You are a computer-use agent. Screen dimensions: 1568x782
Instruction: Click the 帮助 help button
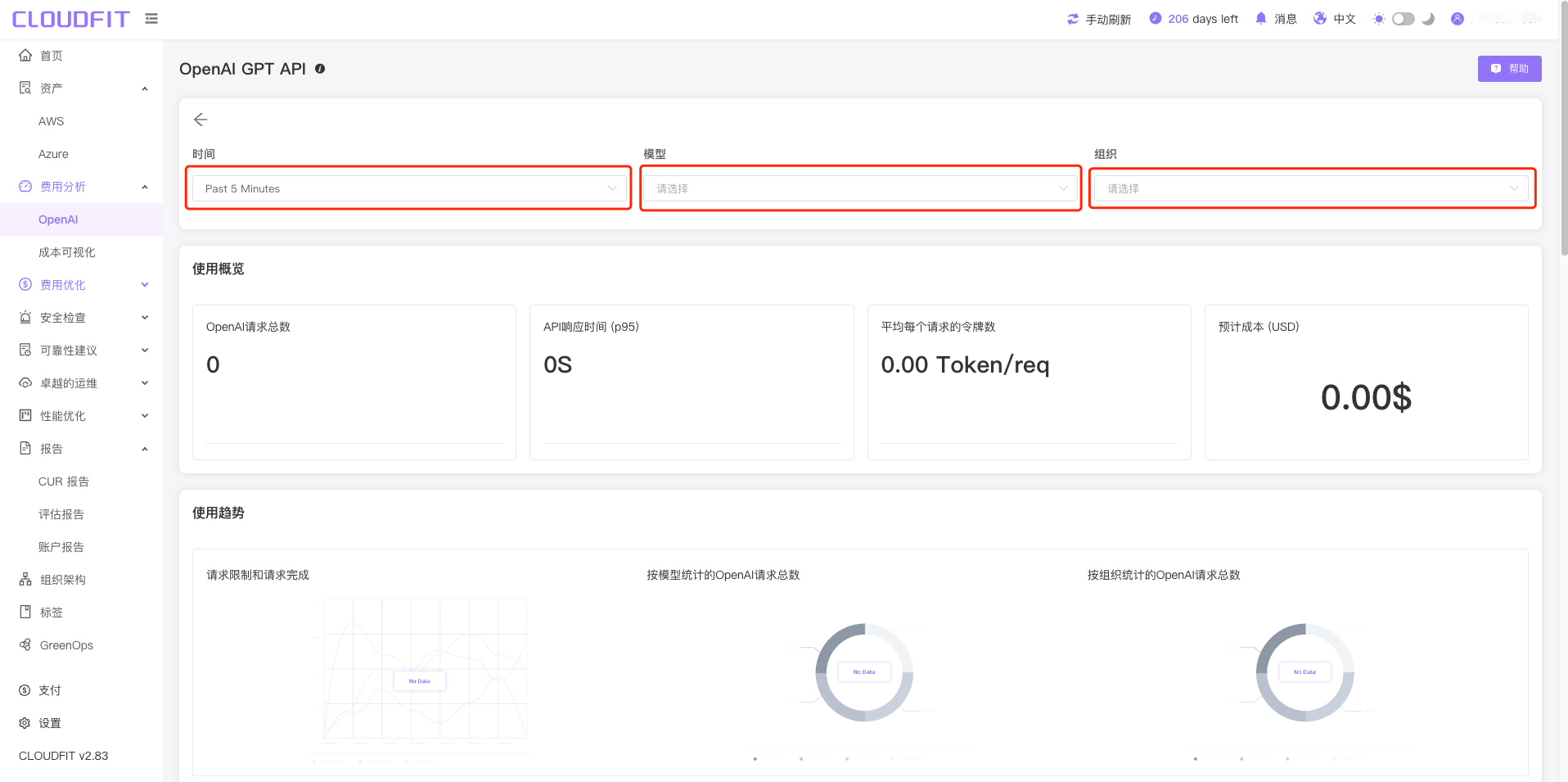(1509, 69)
